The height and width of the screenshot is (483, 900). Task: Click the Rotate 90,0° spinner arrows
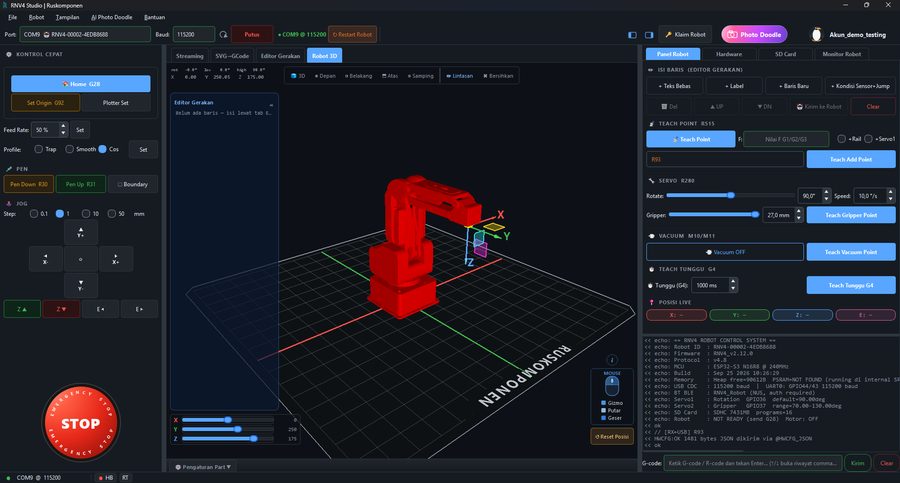coord(827,196)
